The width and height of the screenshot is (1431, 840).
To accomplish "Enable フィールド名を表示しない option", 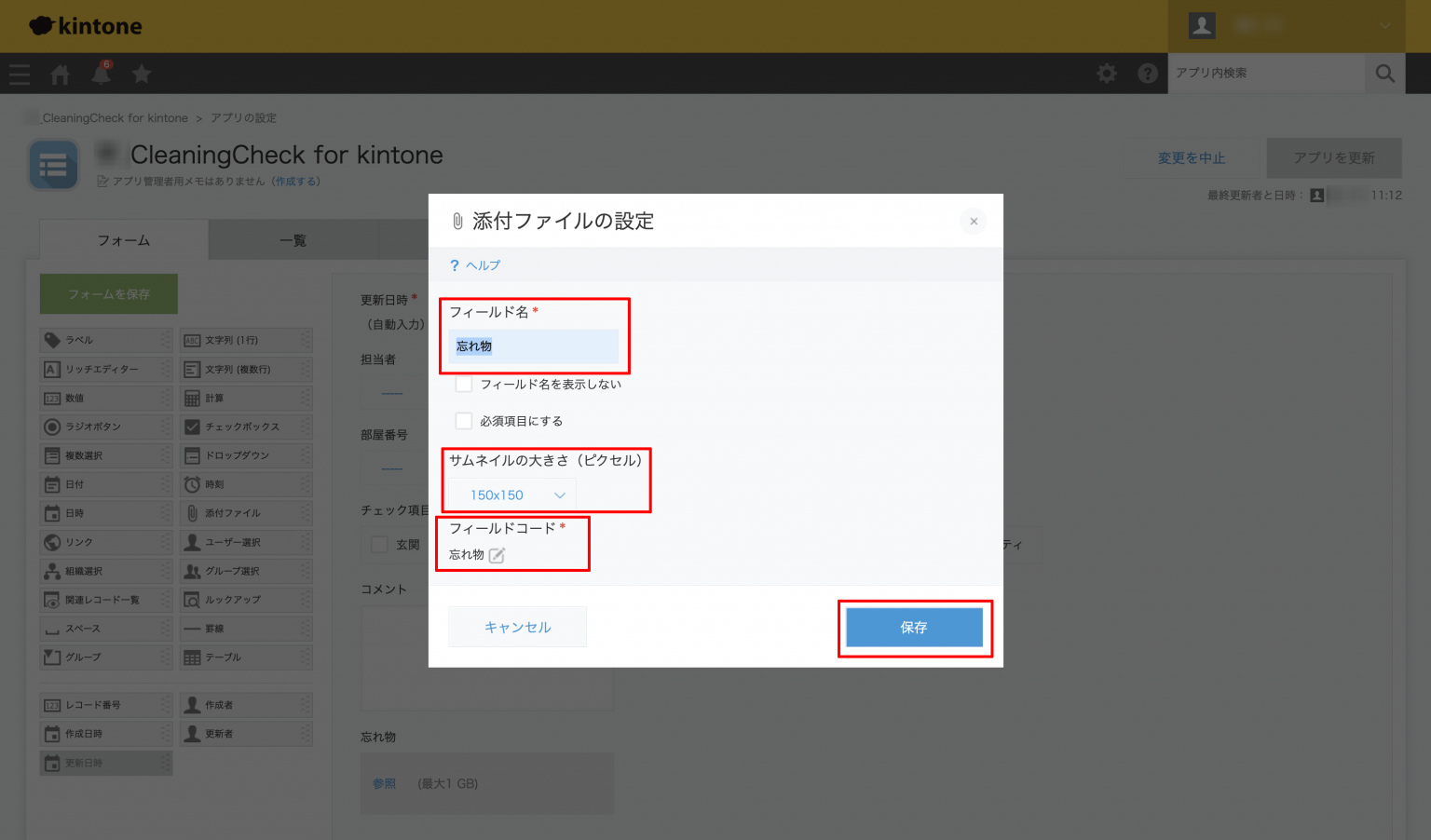I will (x=463, y=383).
